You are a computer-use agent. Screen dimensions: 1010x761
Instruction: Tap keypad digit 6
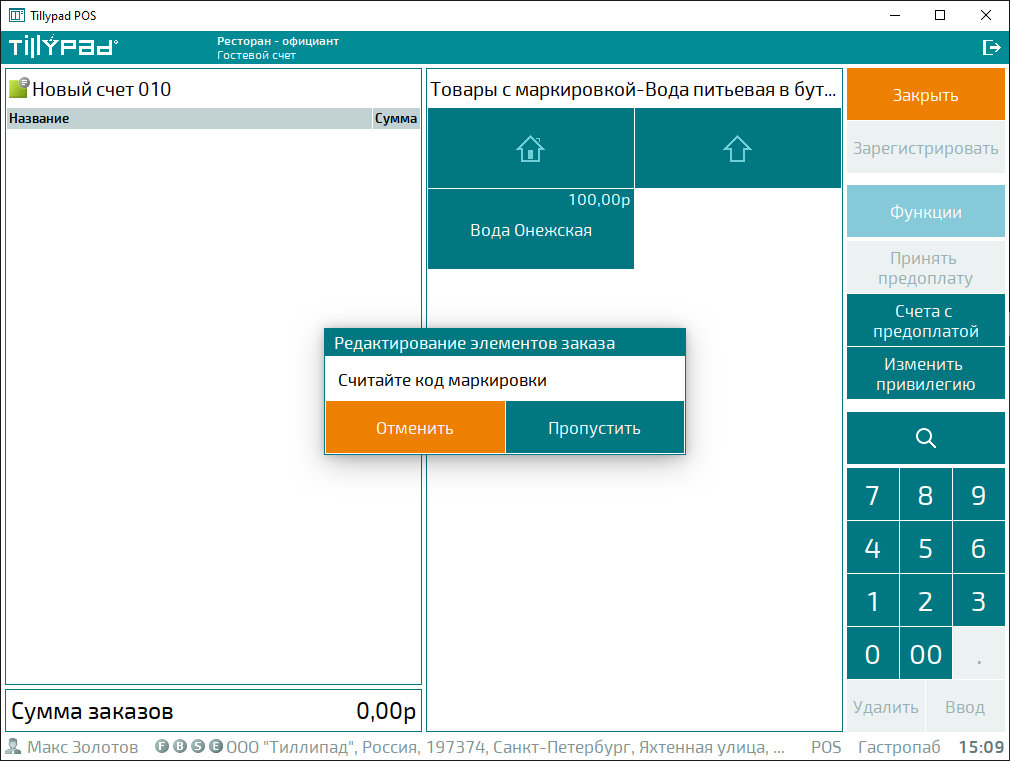pyautogui.click(x=978, y=548)
